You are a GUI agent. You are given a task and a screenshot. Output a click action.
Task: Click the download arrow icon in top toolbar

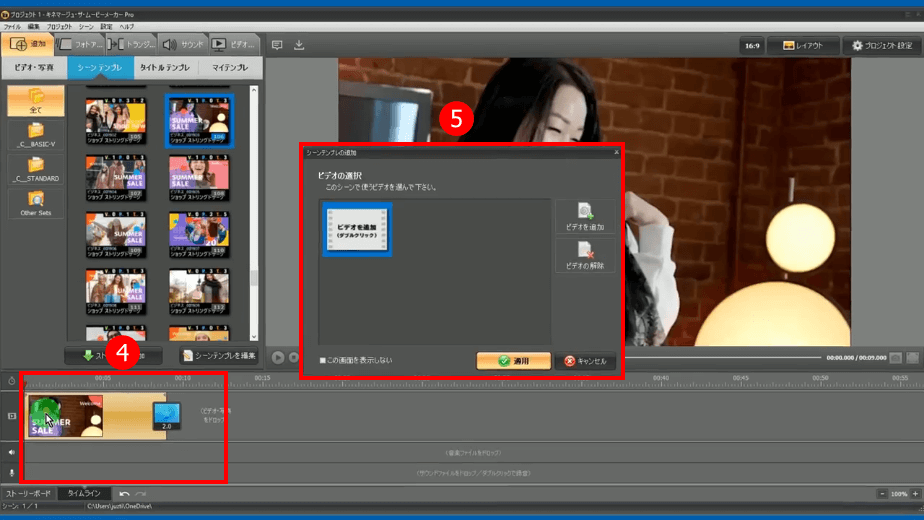299,45
